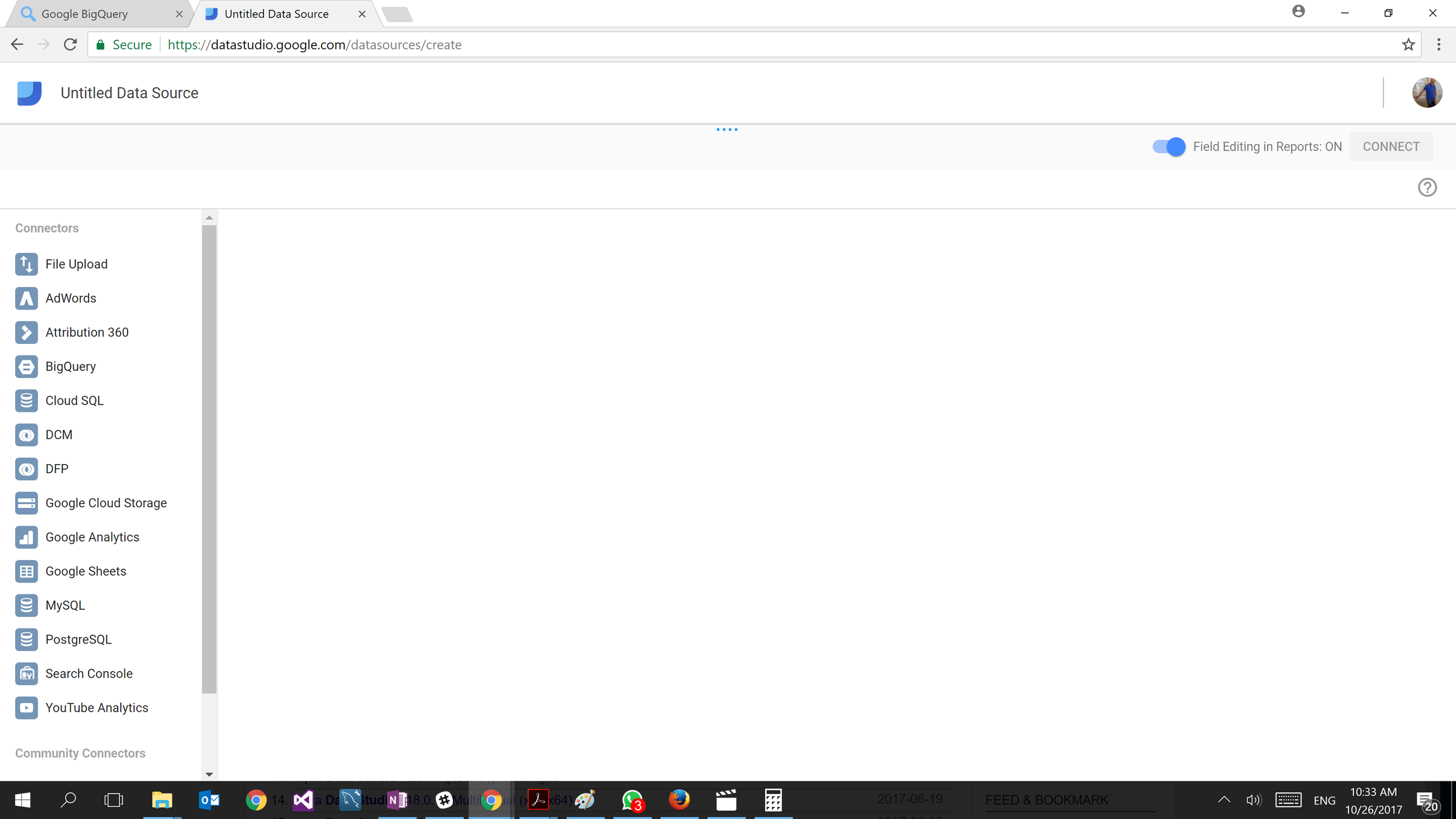Image resolution: width=1456 pixels, height=819 pixels.
Task: Select the File Upload connector label
Action: click(76, 264)
